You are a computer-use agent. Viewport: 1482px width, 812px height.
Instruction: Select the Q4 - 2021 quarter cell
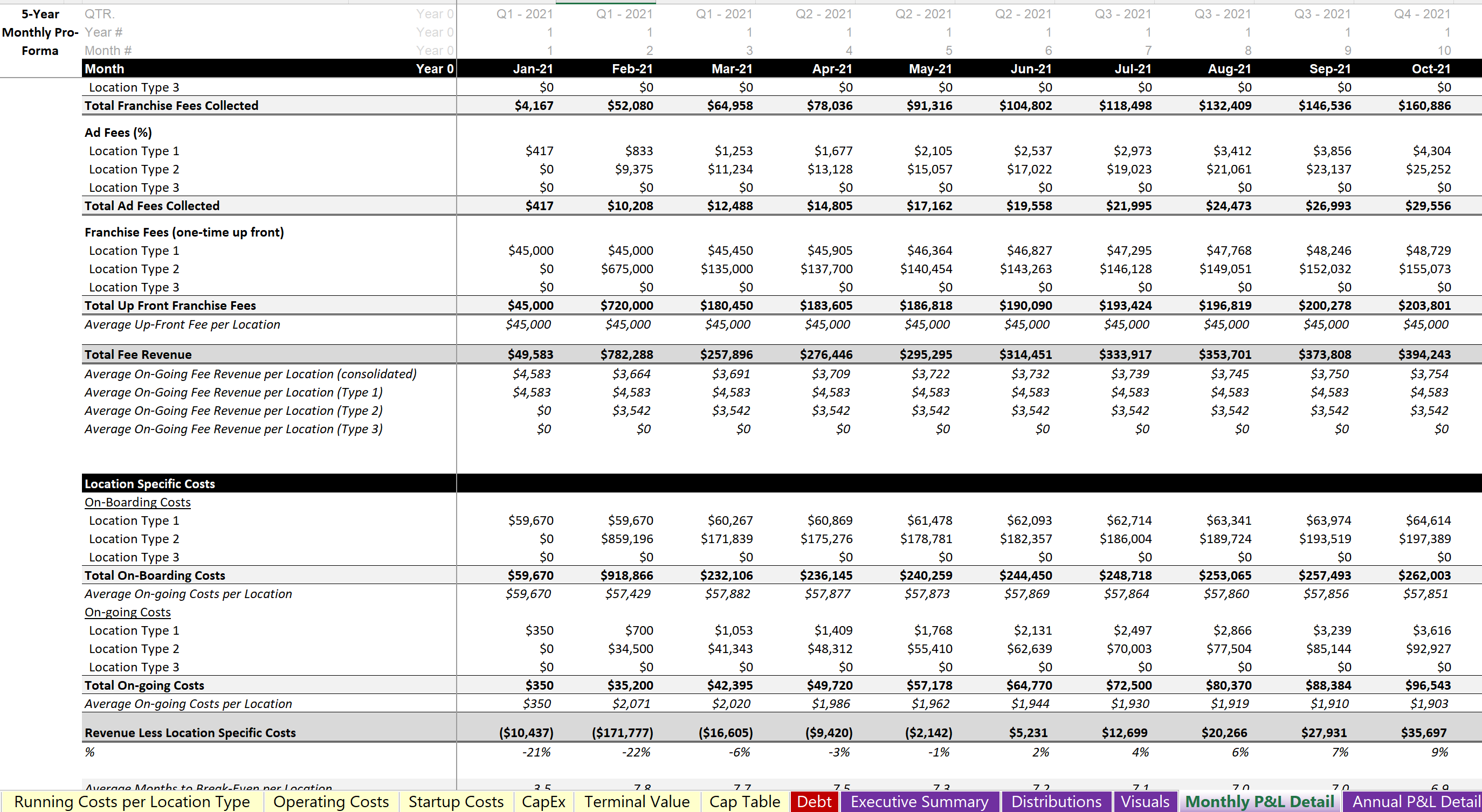pyautogui.click(x=1422, y=14)
